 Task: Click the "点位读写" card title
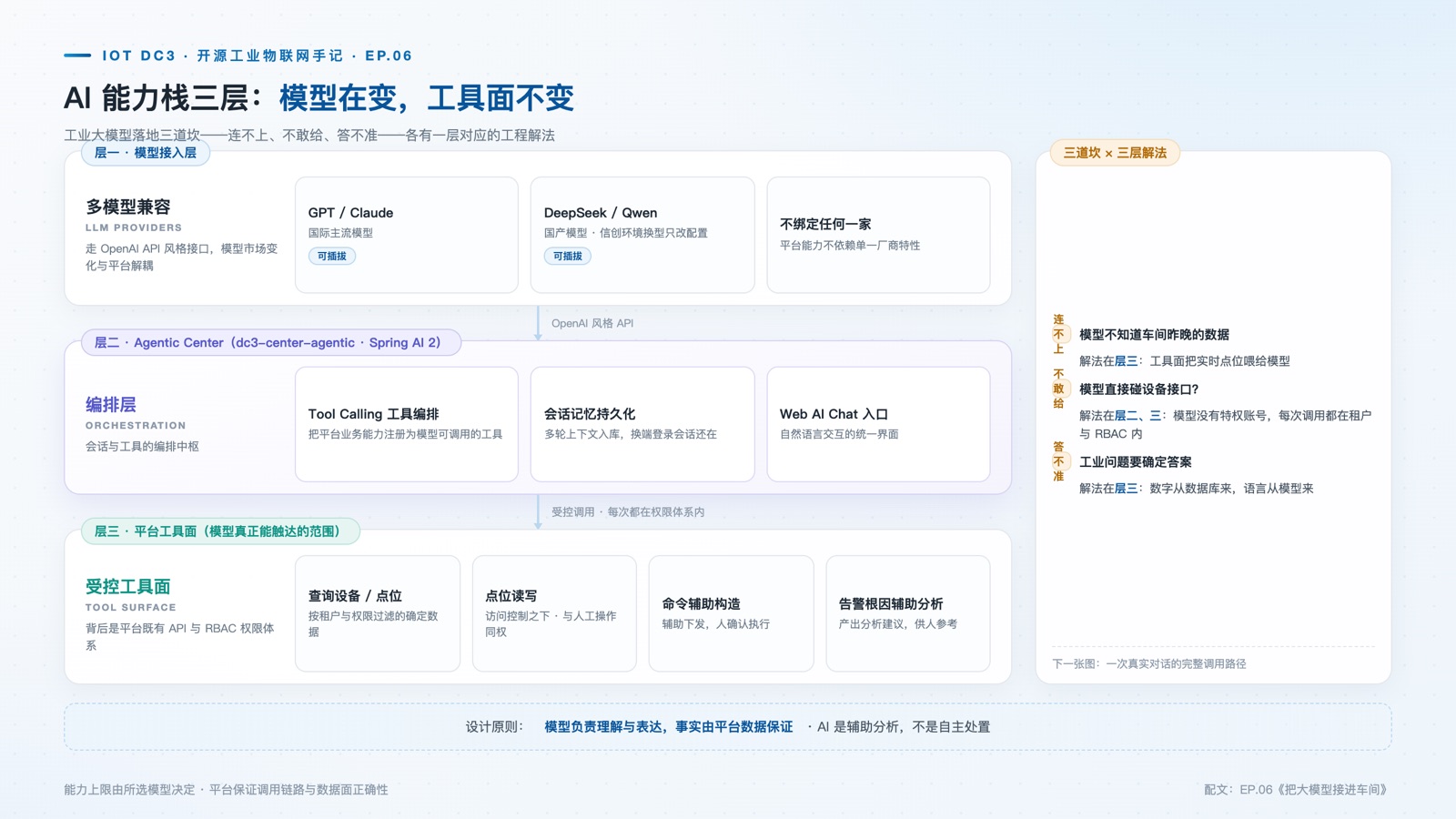coord(511,596)
